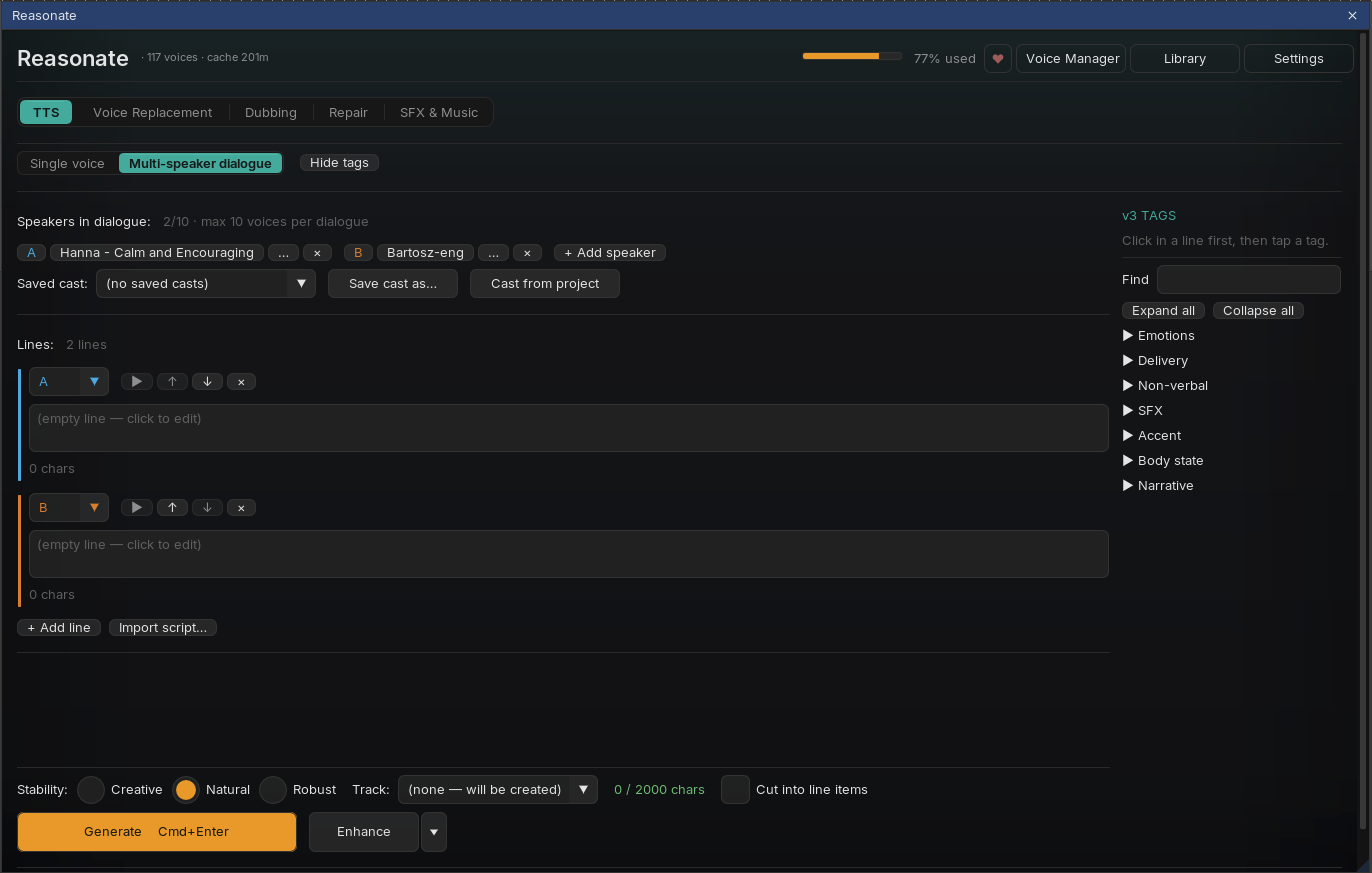Open the TTS tab
The image size is (1372, 873).
tap(46, 113)
